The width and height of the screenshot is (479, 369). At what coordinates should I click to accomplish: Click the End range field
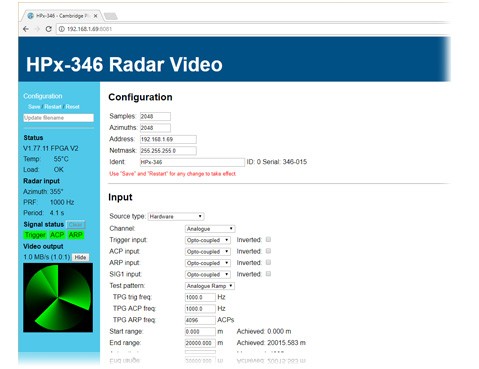pos(200,343)
